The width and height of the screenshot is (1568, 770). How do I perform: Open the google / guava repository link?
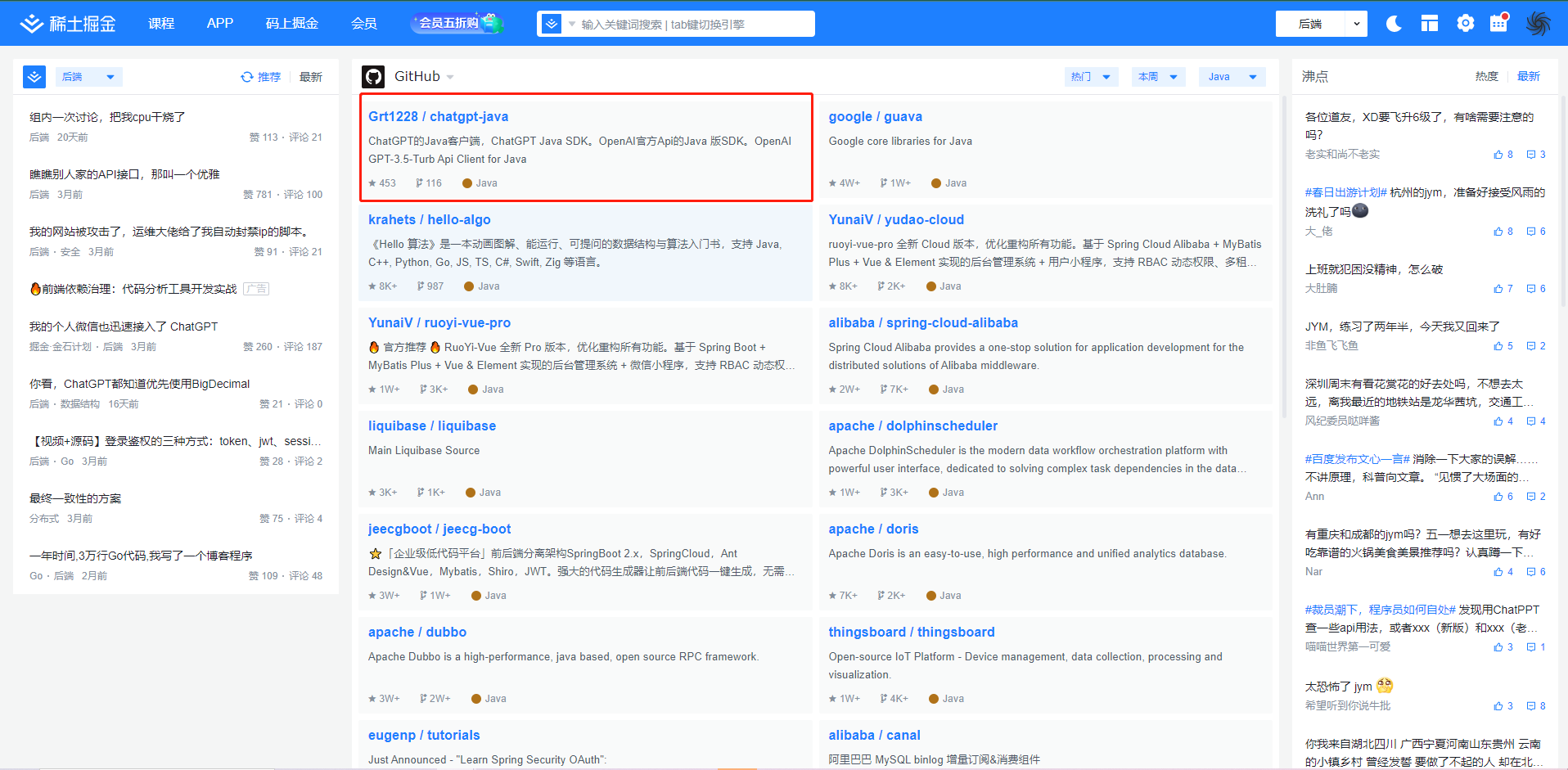pos(876,117)
